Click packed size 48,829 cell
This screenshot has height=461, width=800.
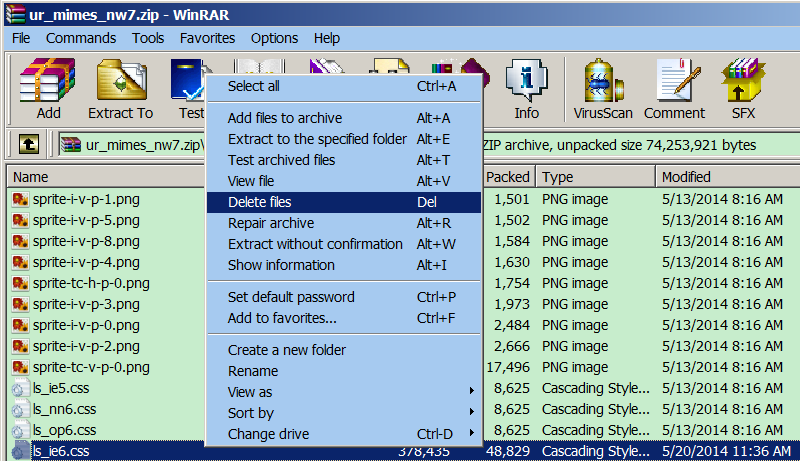point(508,451)
